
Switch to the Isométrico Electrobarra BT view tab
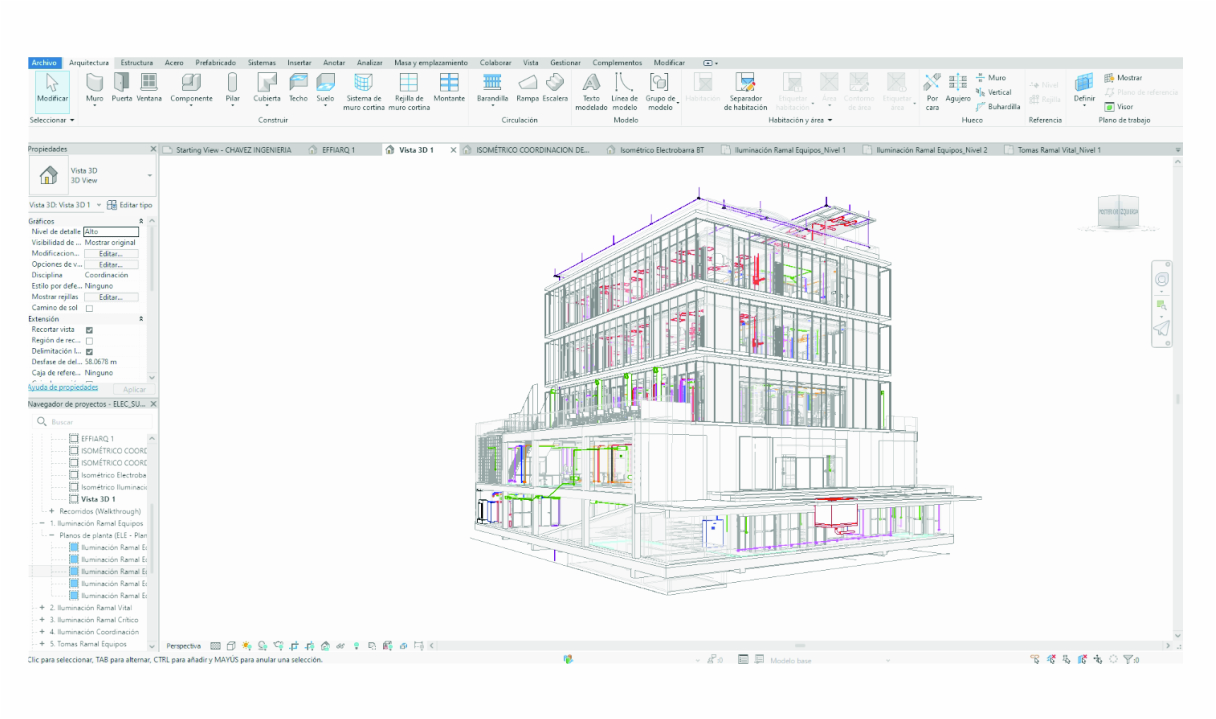(661, 150)
